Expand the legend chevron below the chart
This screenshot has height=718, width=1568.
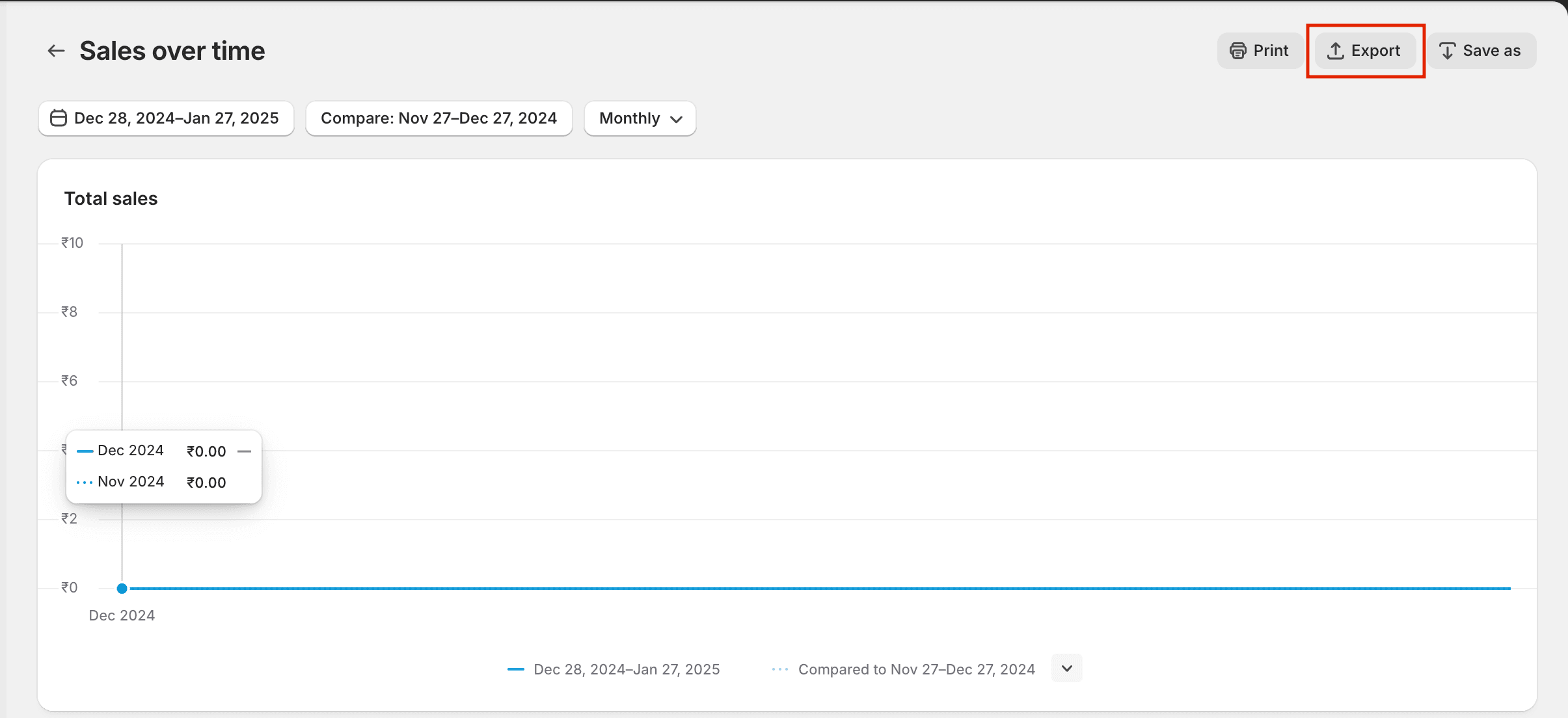[1066, 668]
